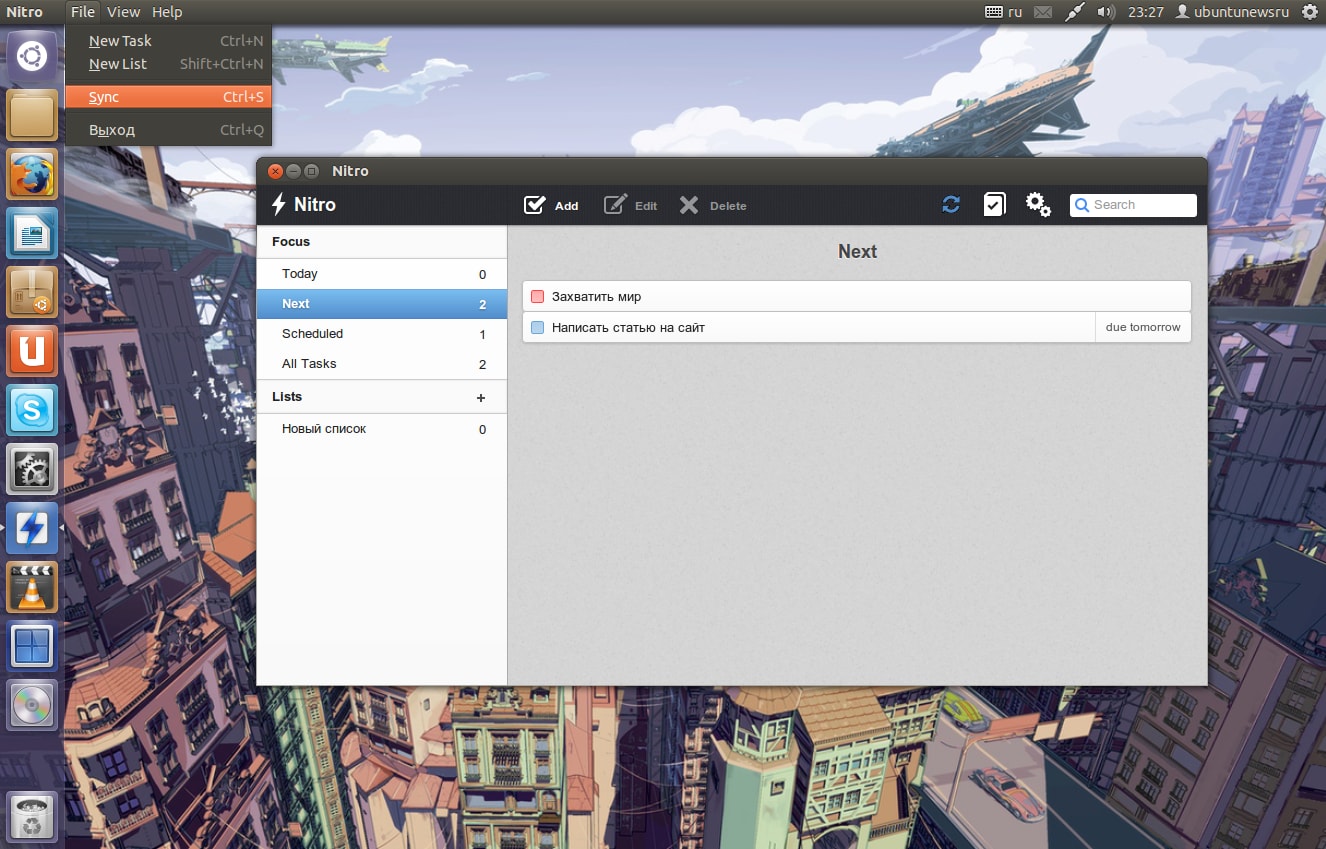Click the blue sync arrows icon

point(951,204)
